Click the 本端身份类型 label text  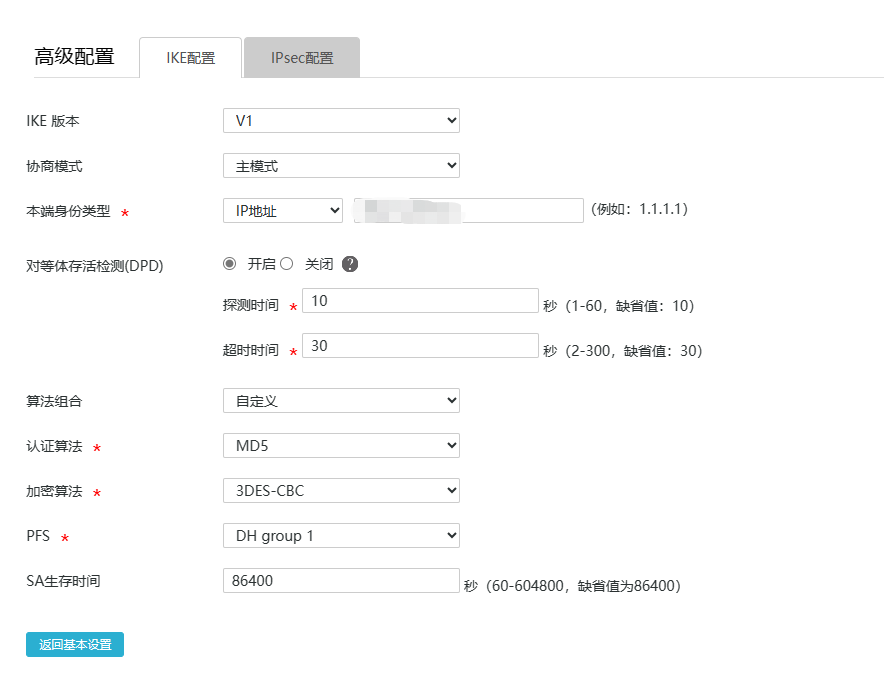(68, 212)
